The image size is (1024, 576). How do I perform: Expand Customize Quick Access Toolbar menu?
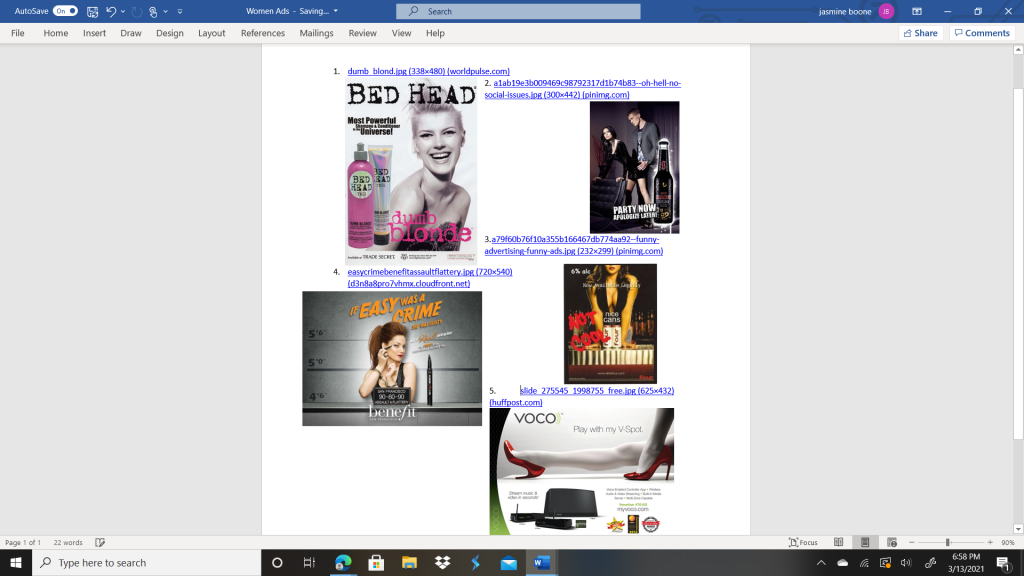180,11
